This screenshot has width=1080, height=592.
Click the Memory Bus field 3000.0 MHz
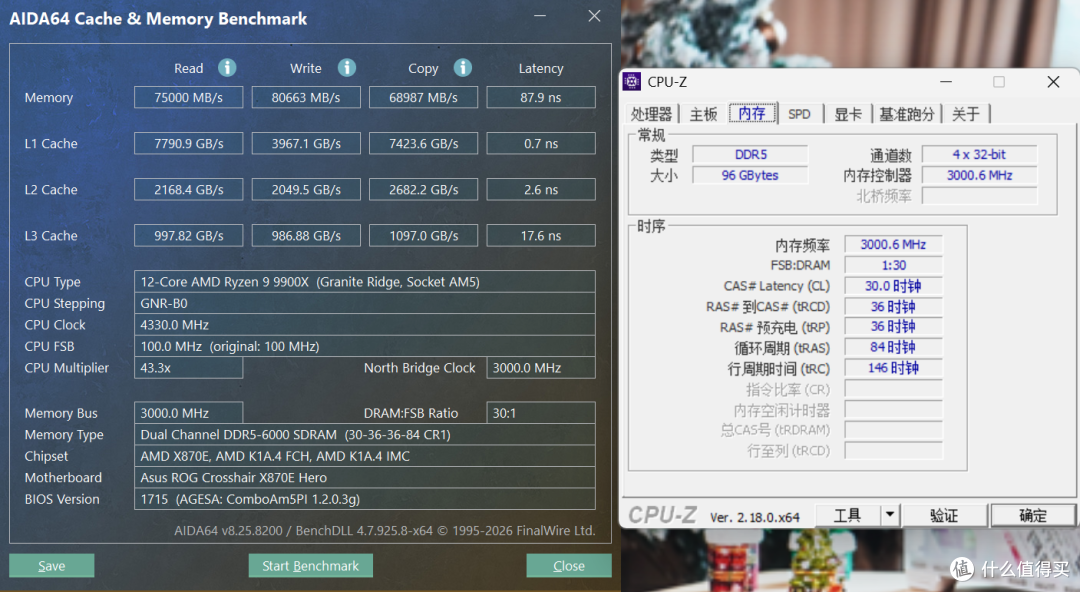189,413
